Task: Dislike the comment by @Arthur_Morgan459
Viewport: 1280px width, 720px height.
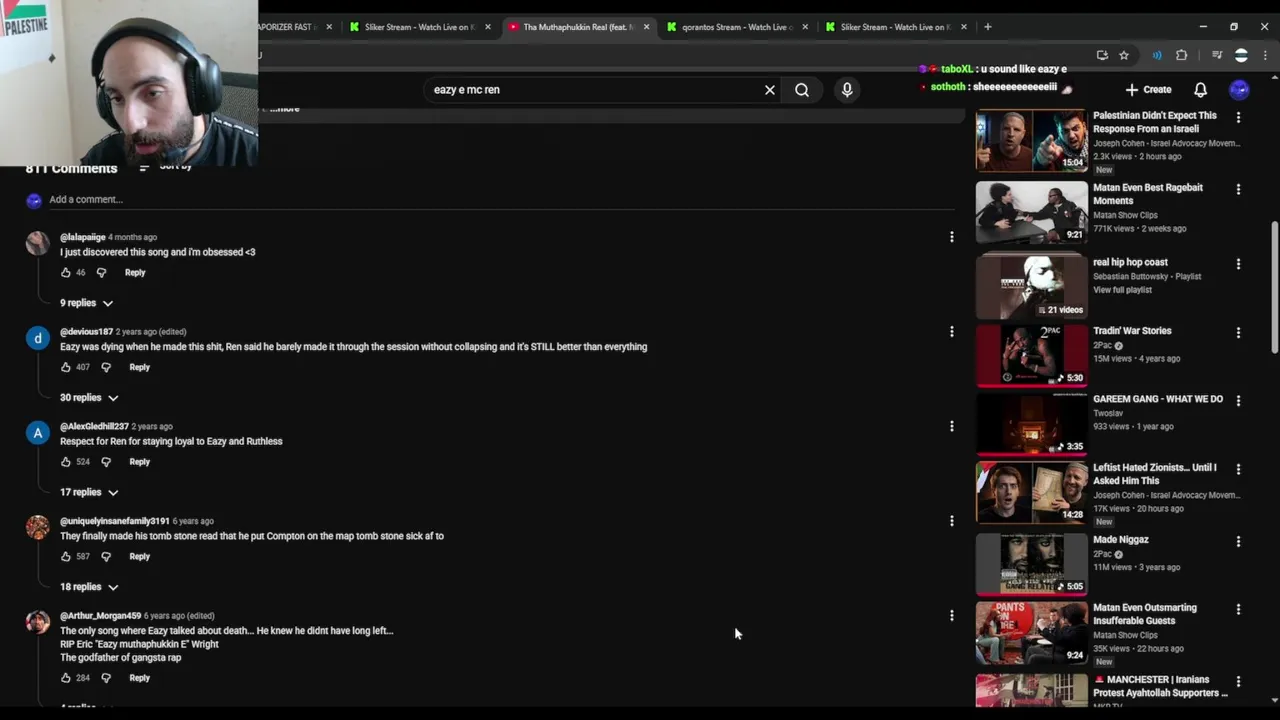Action: [106, 678]
